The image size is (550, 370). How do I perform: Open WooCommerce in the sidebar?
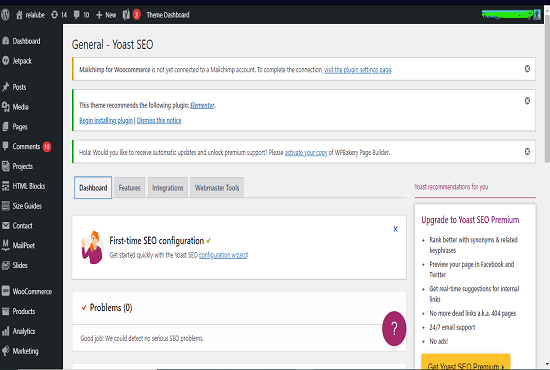[31, 291]
